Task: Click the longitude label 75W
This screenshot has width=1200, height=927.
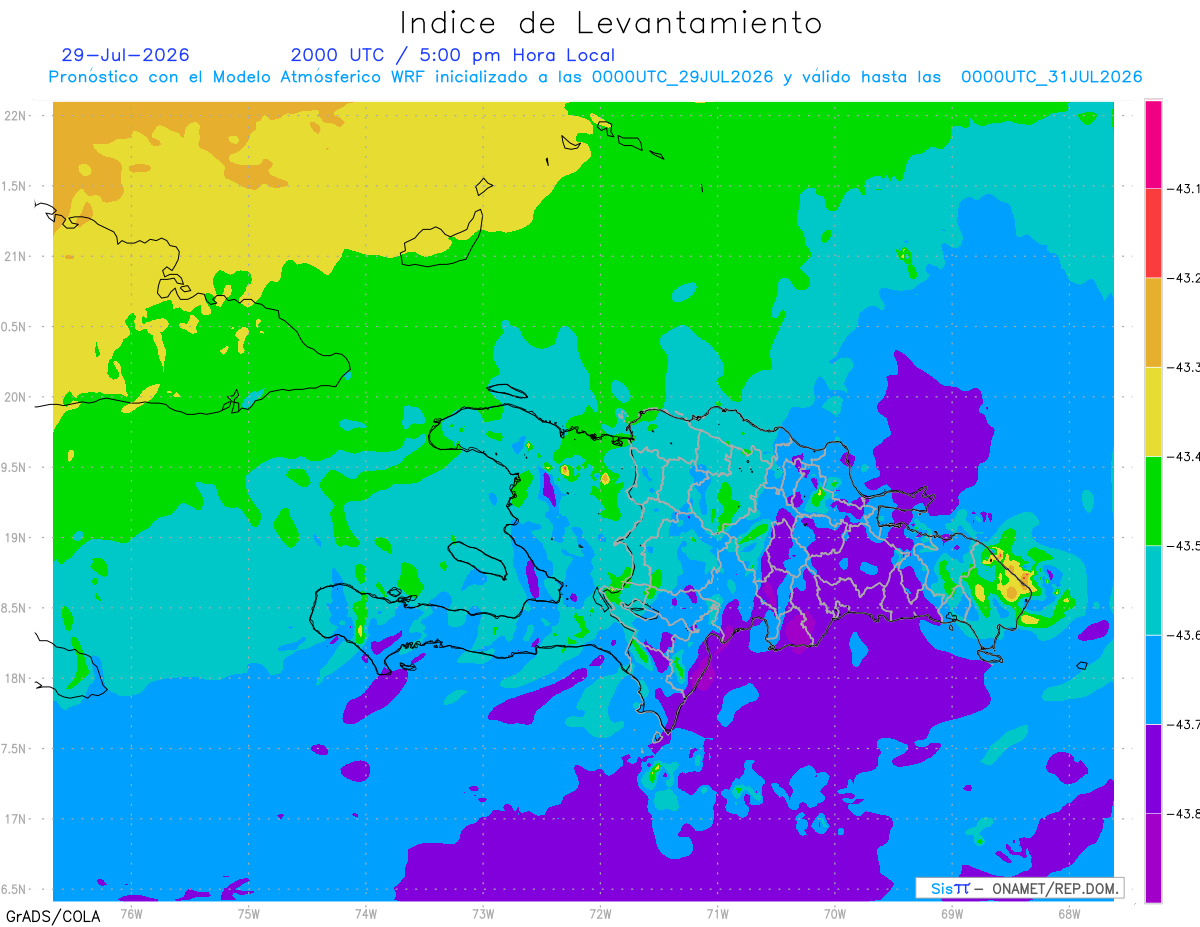Action: pyautogui.click(x=249, y=913)
